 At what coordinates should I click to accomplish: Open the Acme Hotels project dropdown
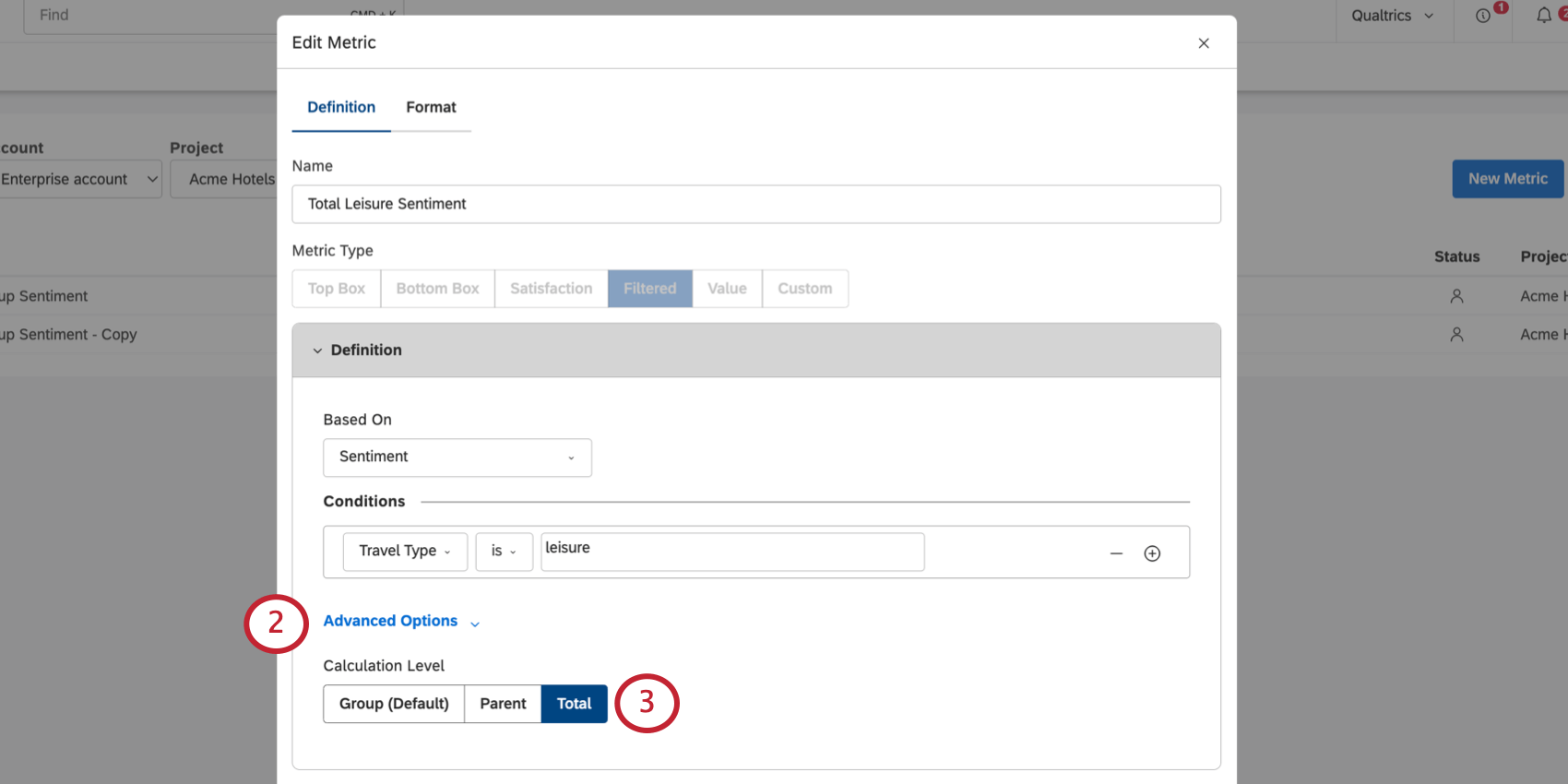(224, 179)
